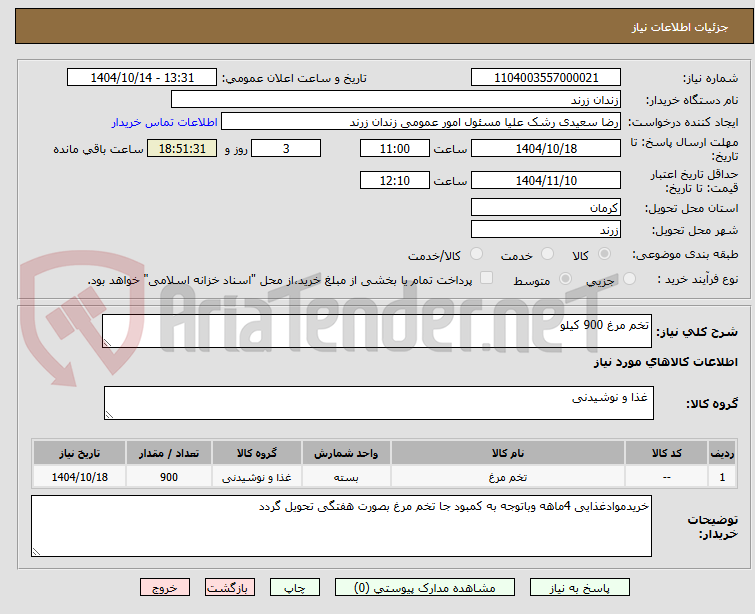755x614 pixels.
Task: Click the buyer notes textarea خریدموادغذایی
Action: [341, 526]
